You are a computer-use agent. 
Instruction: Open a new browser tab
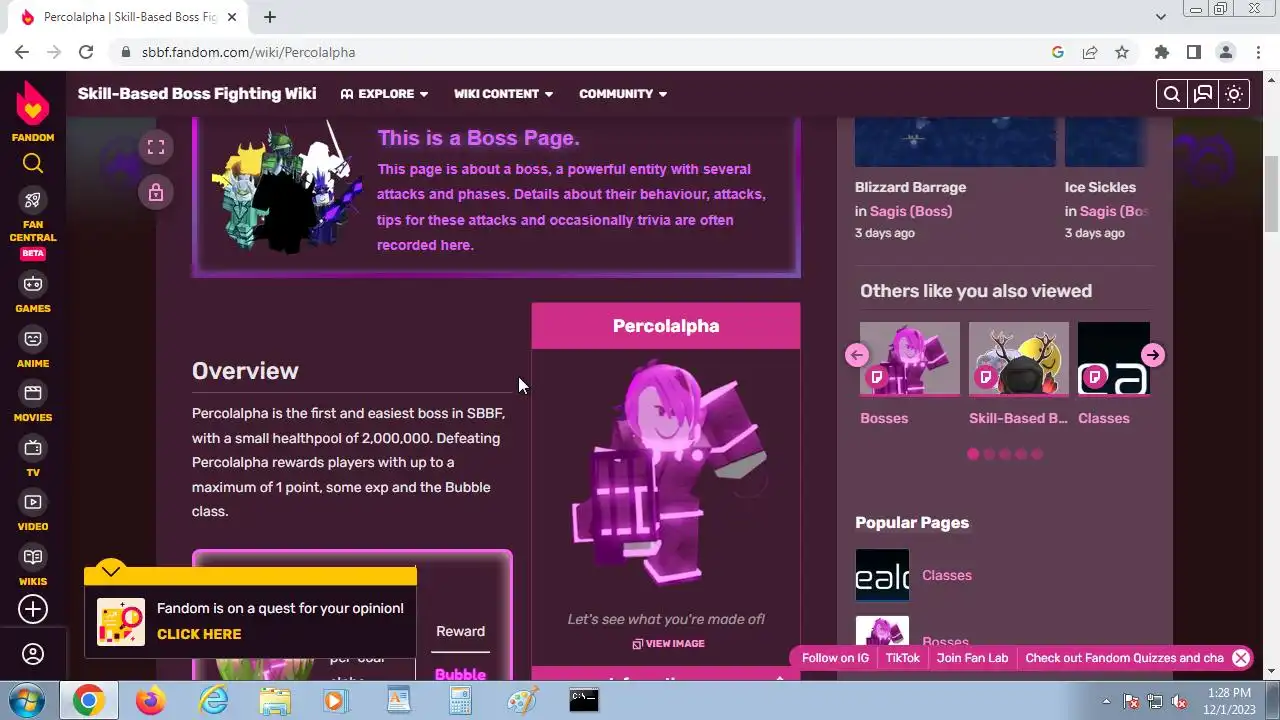(270, 17)
